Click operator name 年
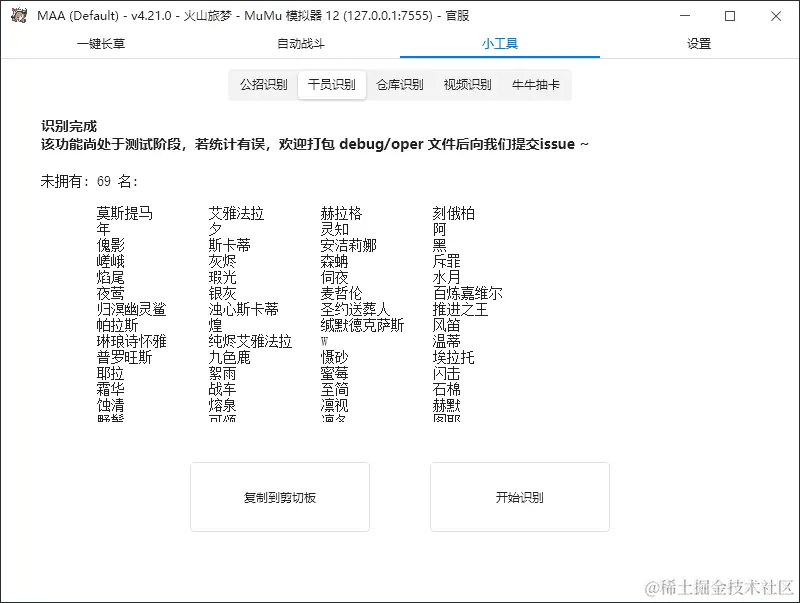800x603 pixels. (x=104, y=229)
